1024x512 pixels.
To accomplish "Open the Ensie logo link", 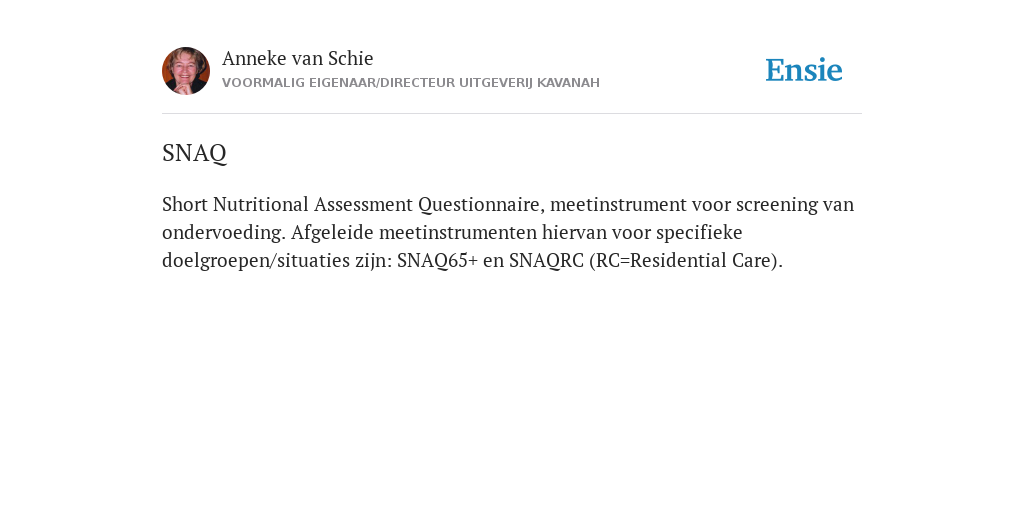I will click(x=804, y=70).
